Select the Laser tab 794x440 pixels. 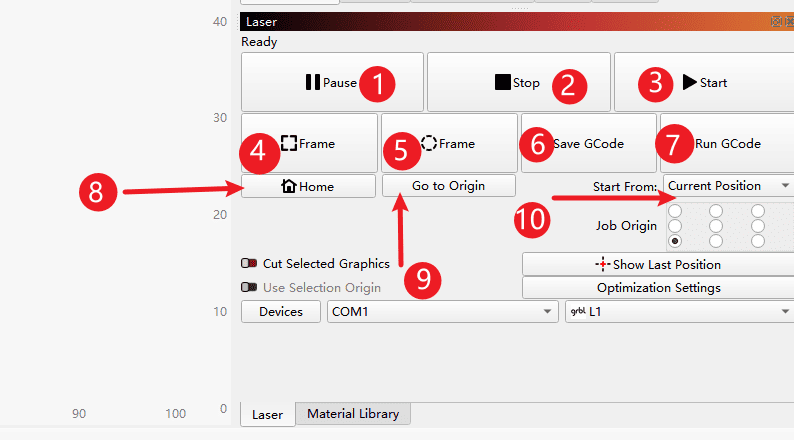[x=267, y=414]
